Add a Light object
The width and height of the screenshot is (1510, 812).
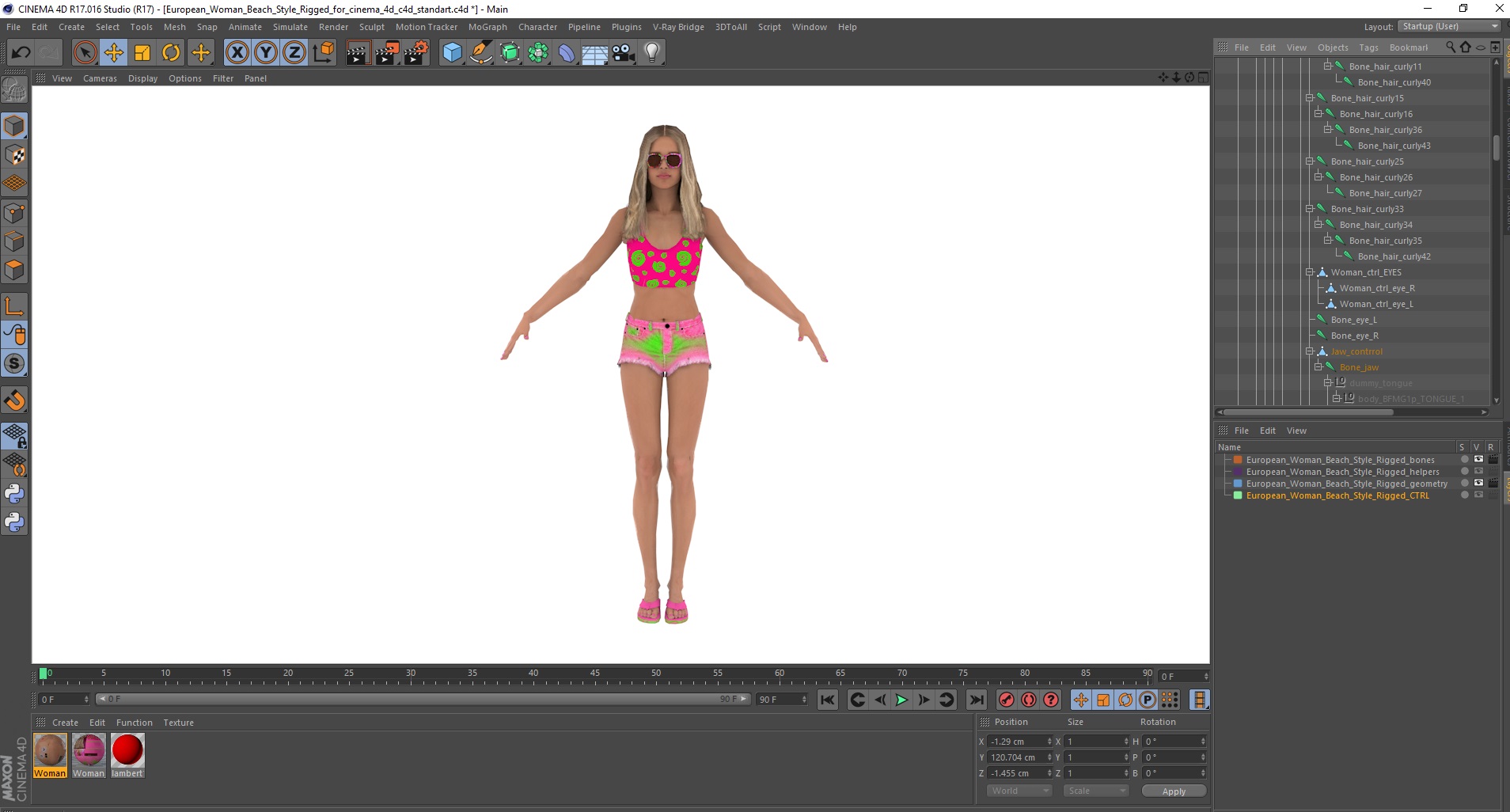tap(652, 53)
